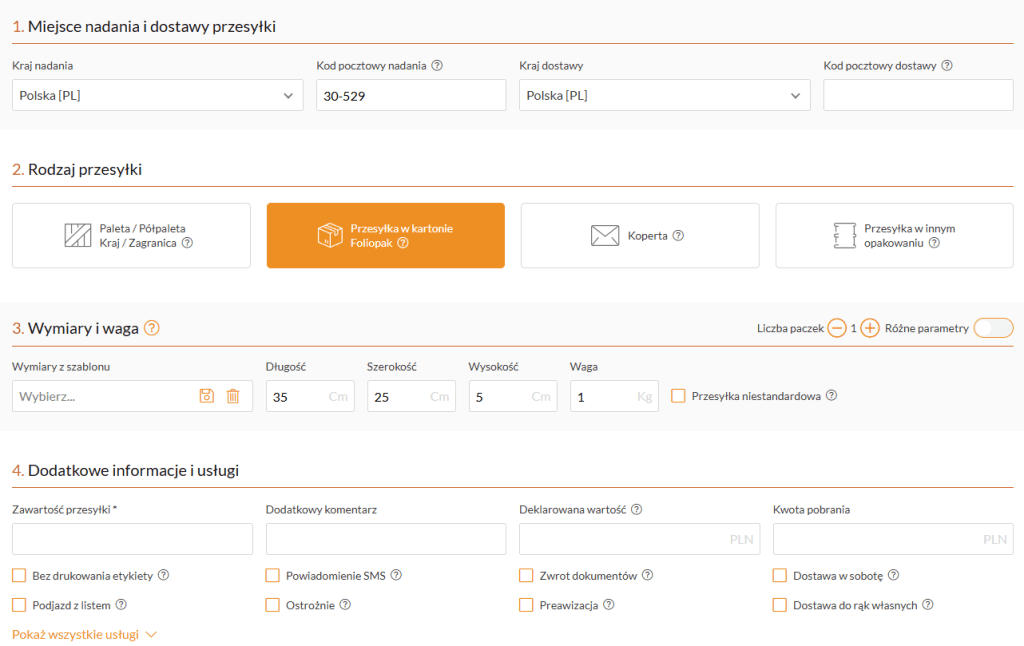Click help icon next to Deklarowana wartość
The width and height of the screenshot is (1024, 646).
point(636,509)
